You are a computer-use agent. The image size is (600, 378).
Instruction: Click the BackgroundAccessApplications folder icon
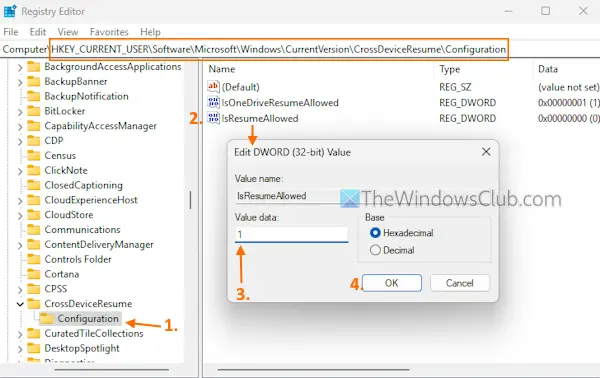[34, 67]
